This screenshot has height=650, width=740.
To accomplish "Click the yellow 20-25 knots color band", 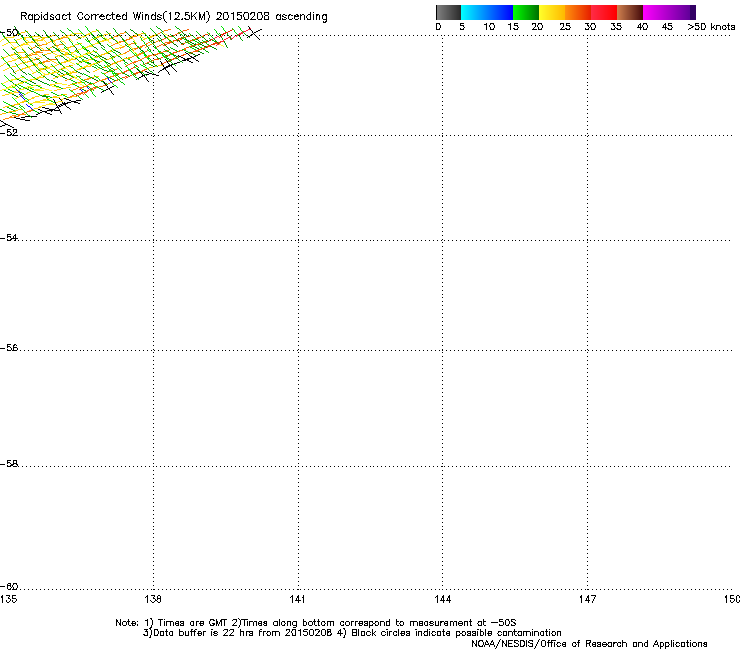I will (x=552, y=12).
